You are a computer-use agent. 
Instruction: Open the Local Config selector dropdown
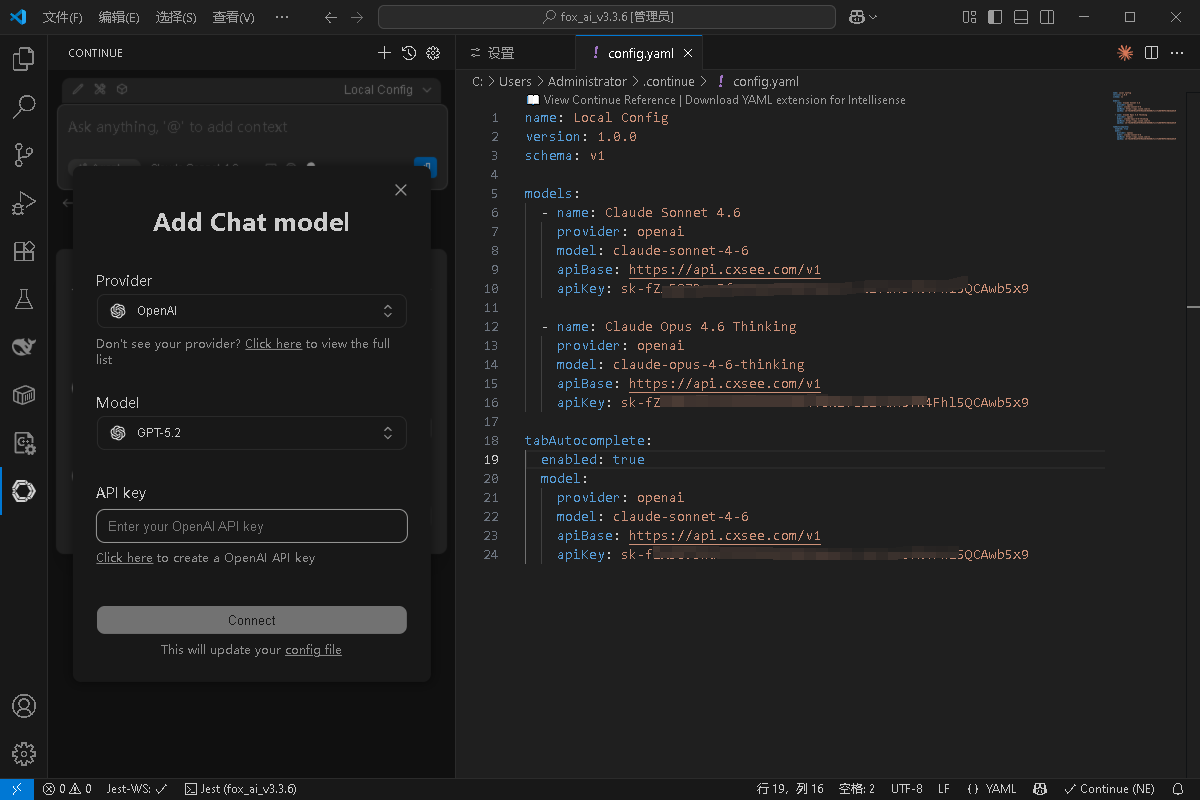click(x=387, y=90)
